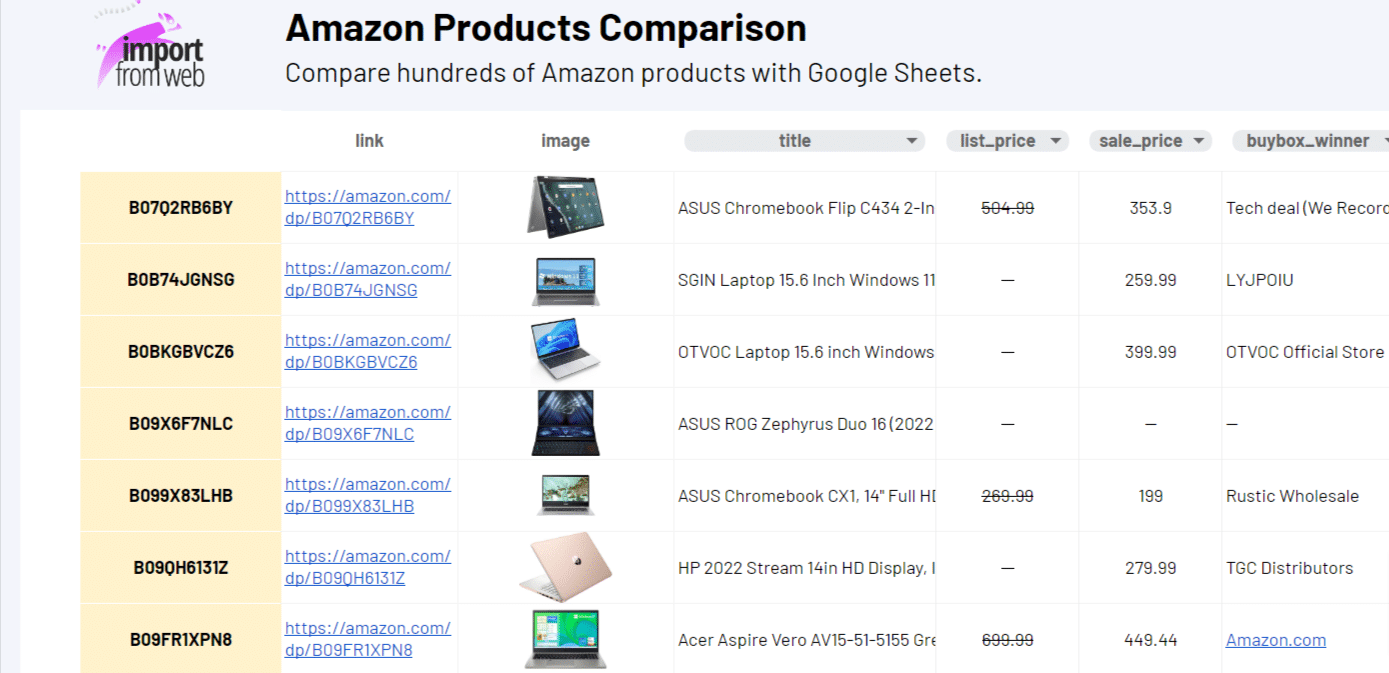Image resolution: width=1389 pixels, height=673 pixels.
Task: Follow the Amazon.com buybox winner link
Action: click(x=1276, y=640)
